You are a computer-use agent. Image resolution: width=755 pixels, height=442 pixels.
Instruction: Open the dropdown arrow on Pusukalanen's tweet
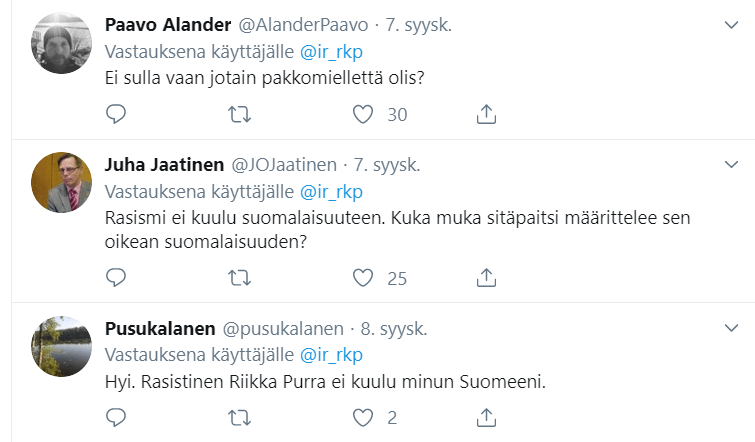[731, 327]
